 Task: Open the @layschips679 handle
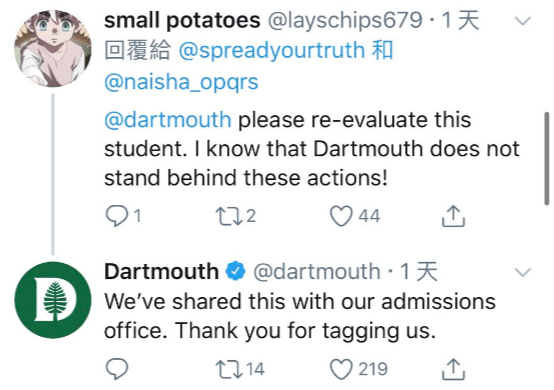pos(345,20)
